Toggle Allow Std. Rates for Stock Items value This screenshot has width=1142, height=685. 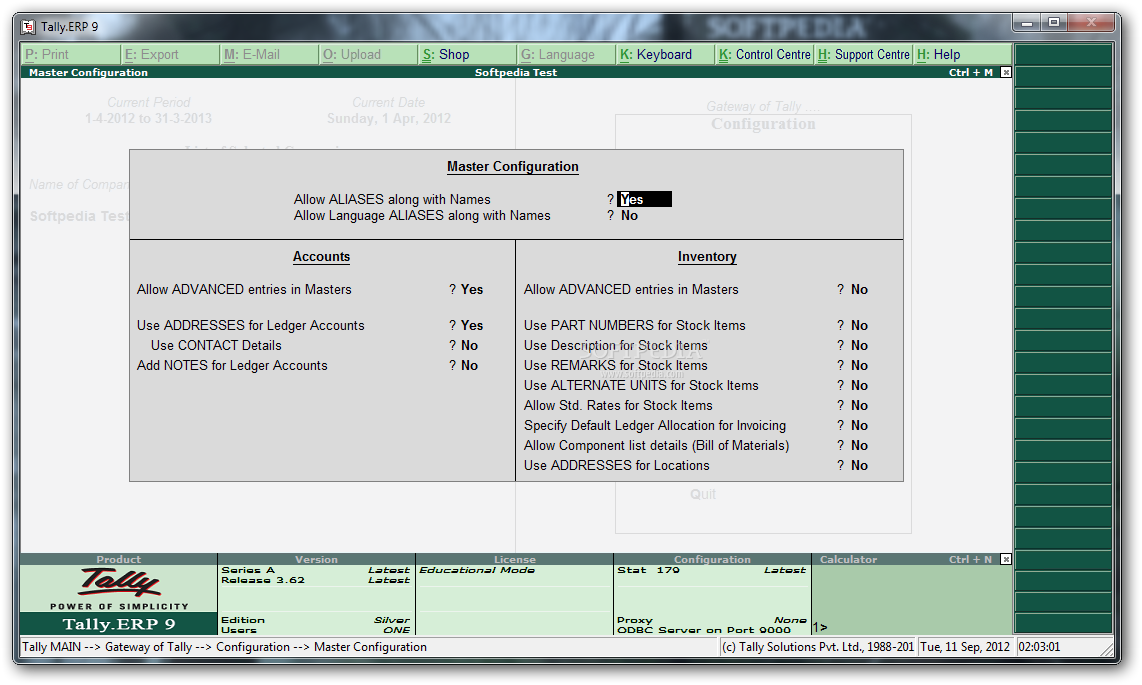[x=859, y=405]
